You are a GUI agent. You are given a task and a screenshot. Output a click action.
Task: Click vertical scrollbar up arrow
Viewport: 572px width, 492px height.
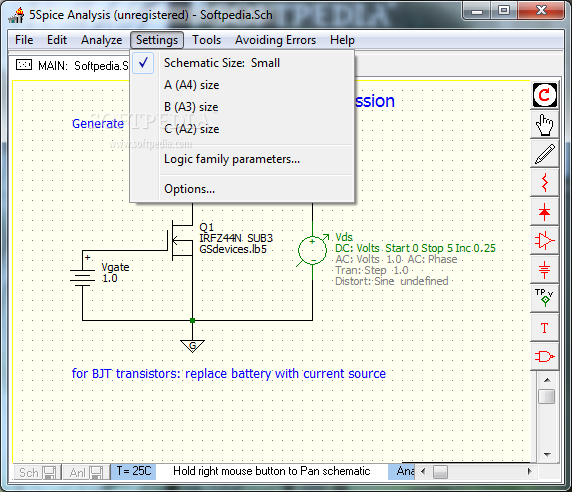(547, 380)
